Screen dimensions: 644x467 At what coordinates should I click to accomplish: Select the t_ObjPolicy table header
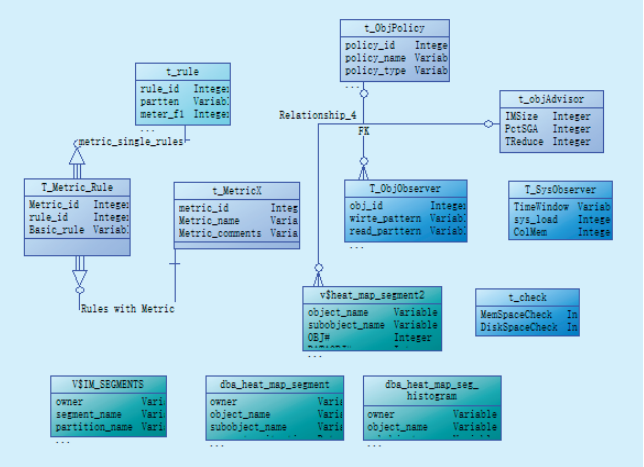(394, 28)
